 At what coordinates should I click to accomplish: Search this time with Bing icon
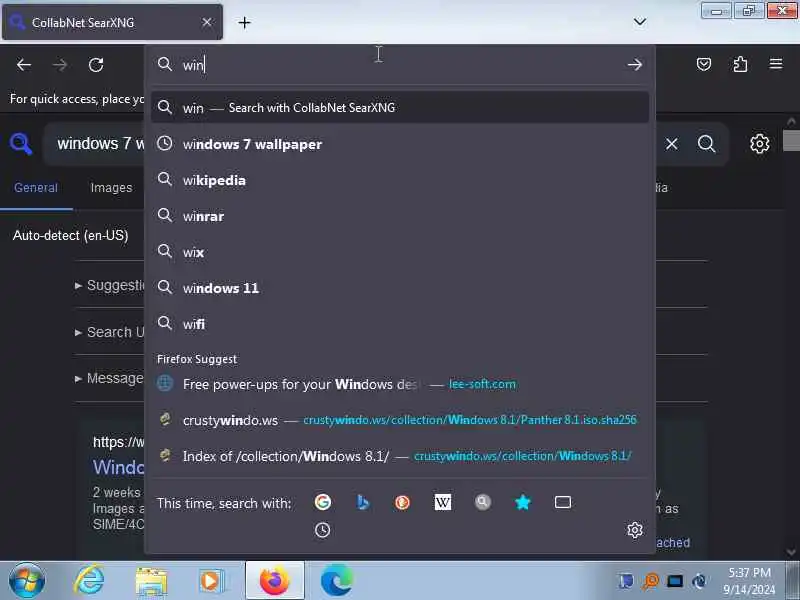click(362, 503)
